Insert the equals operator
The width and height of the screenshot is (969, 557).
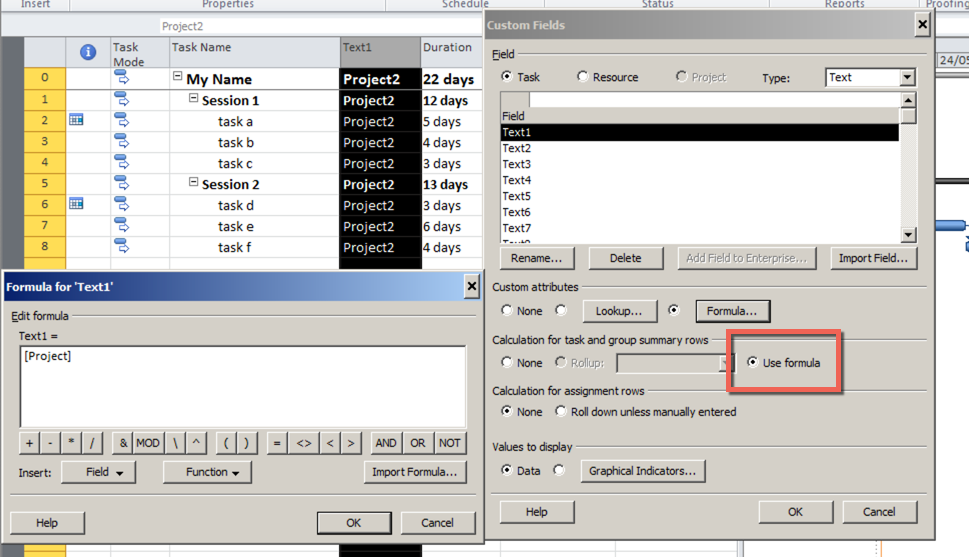277,443
